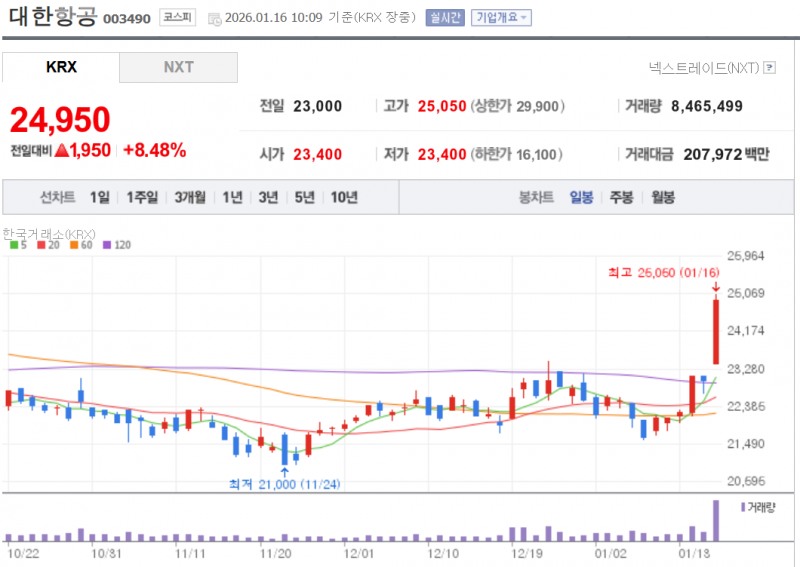Click the 거래량 value 8,465,499
The width and height of the screenshot is (800, 567).
pyautogui.click(x=707, y=106)
